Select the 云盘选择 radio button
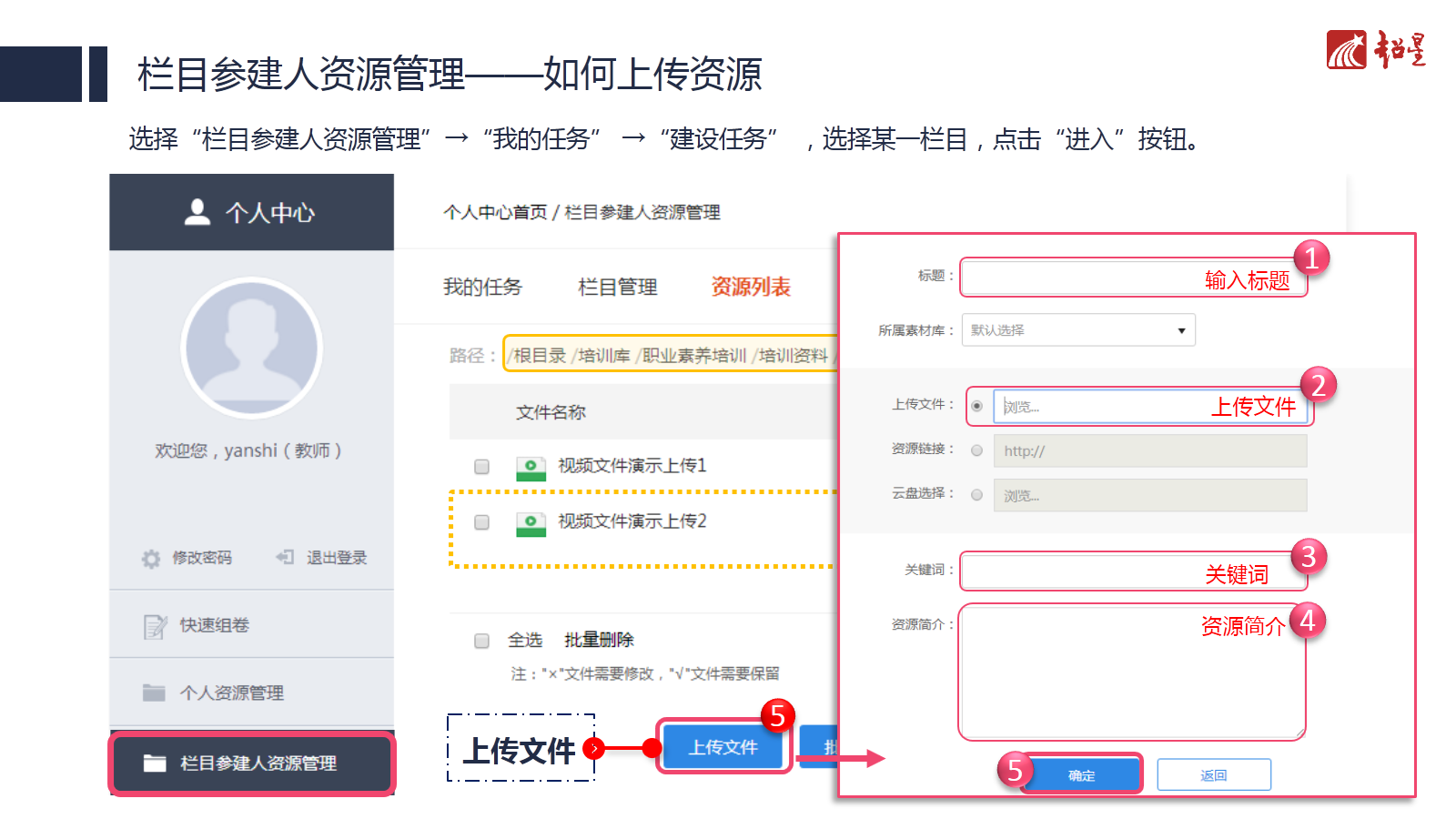The height and width of the screenshot is (819, 1456). click(x=976, y=495)
